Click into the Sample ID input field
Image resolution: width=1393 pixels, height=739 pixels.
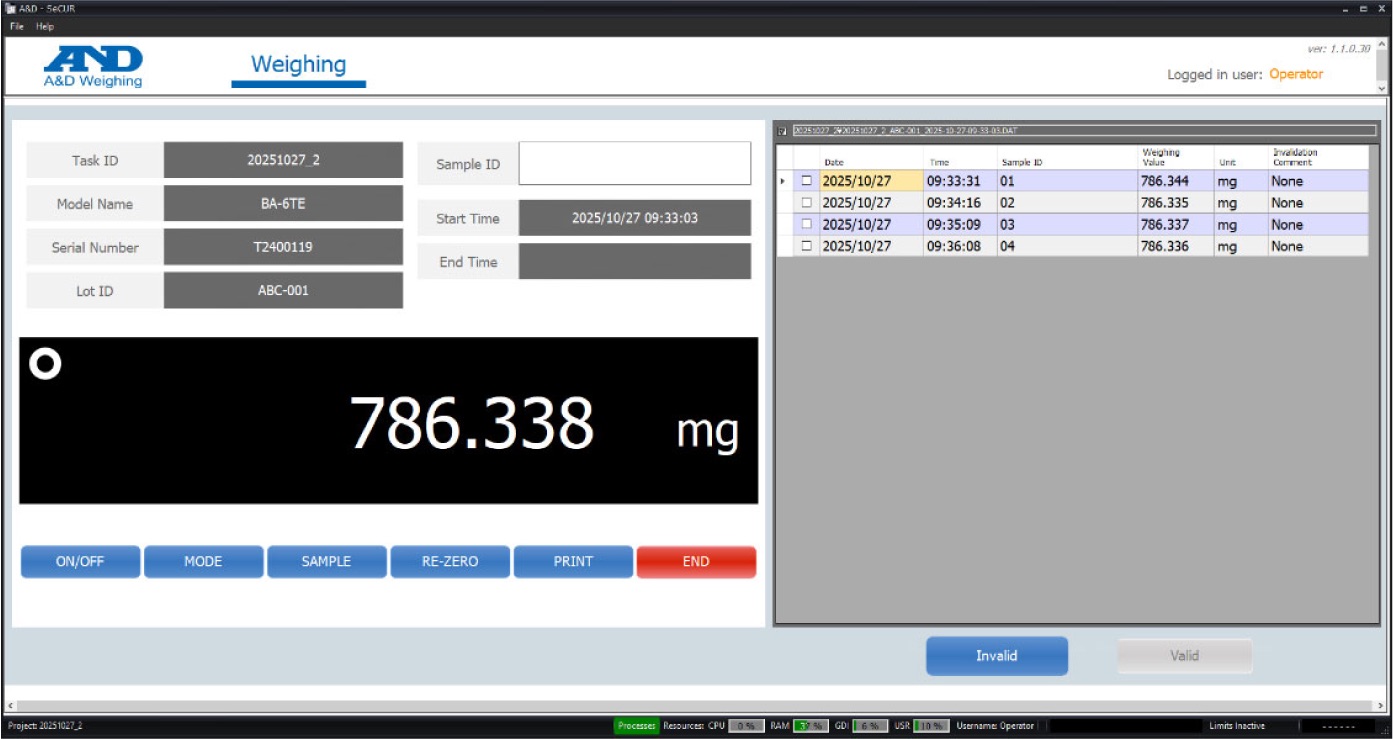point(634,163)
